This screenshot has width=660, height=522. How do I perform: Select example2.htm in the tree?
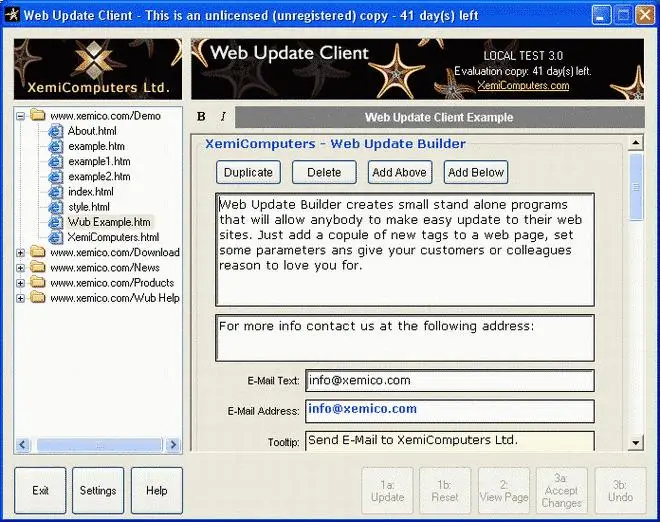coord(99,176)
